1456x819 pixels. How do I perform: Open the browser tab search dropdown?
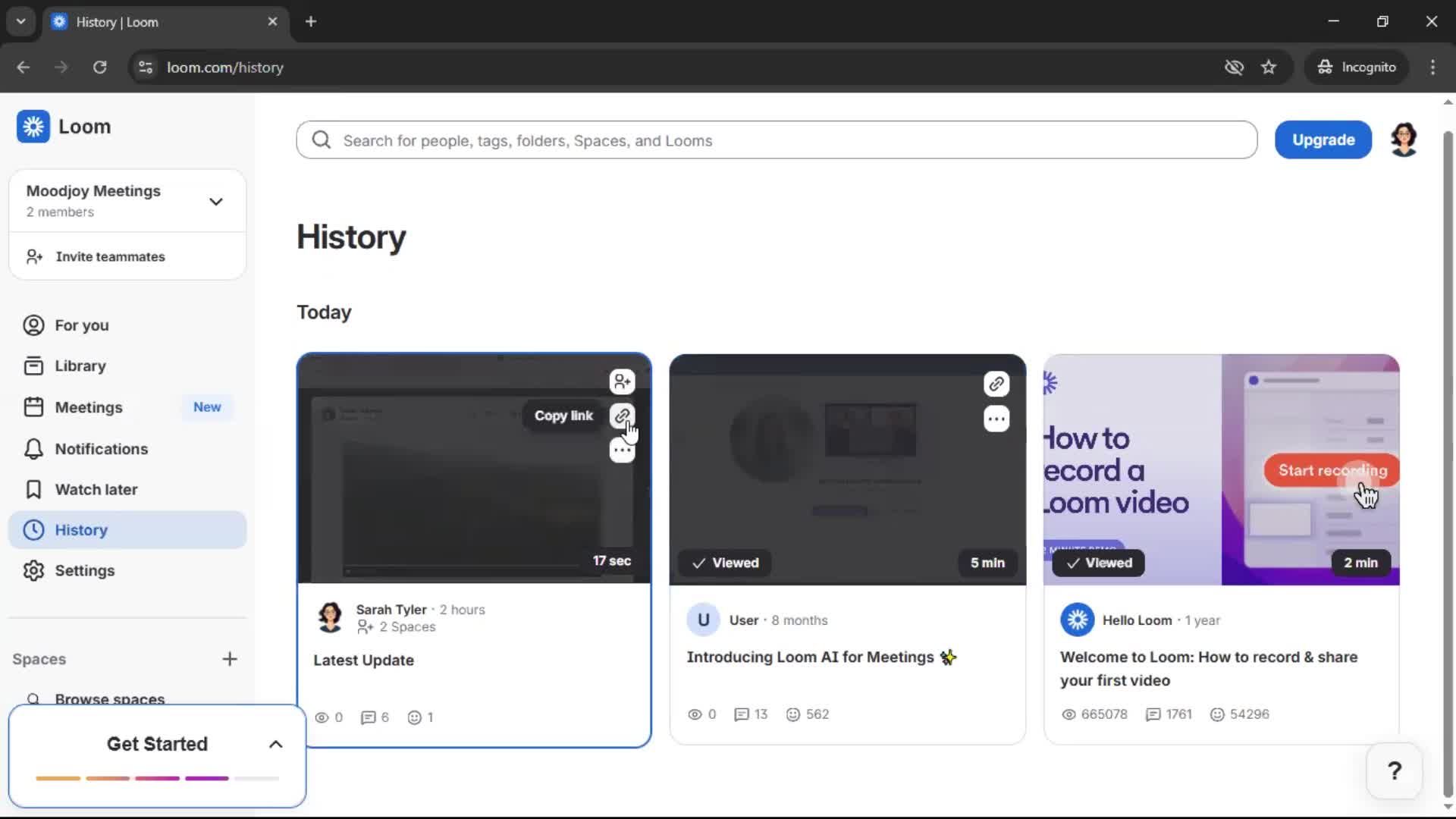20,21
